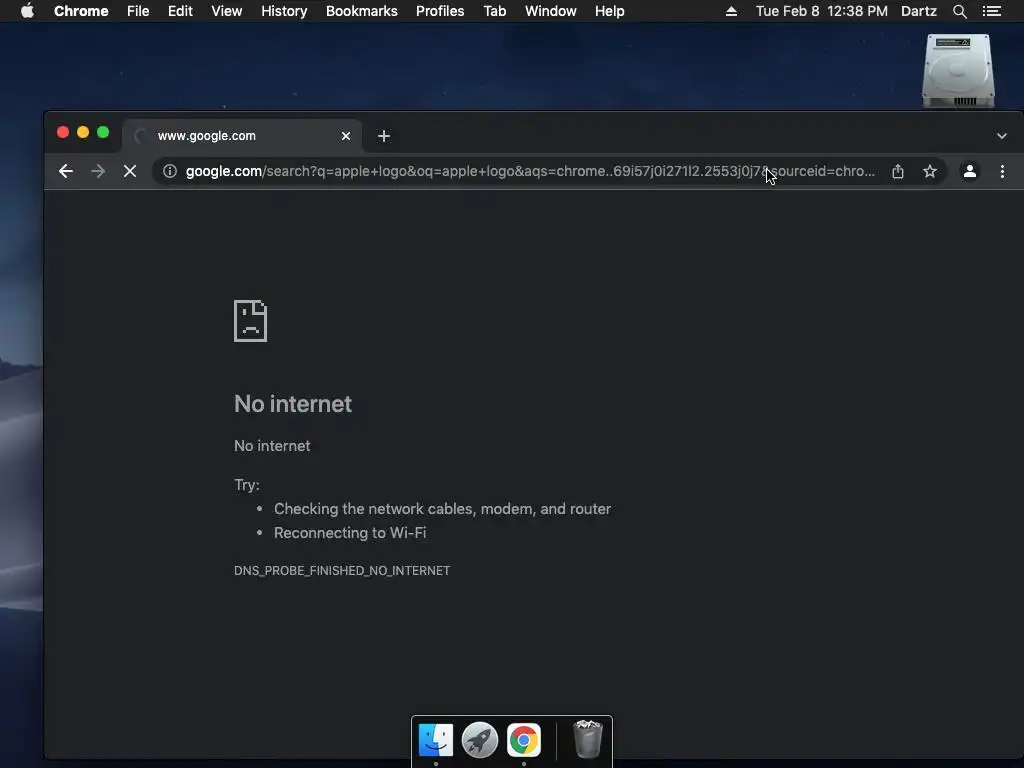Open Spotlight search magnifier
Viewport: 1024px width, 768px height.
(x=959, y=11)
